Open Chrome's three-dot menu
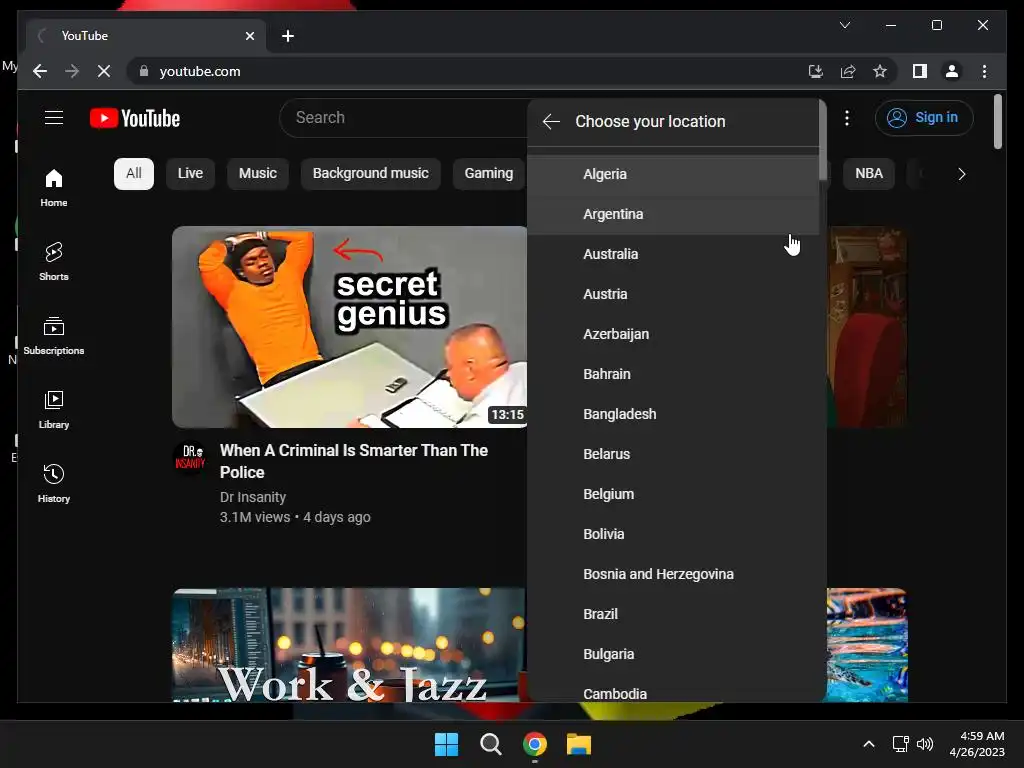This screenshot has width=1024, height=768. coord(984,71)
